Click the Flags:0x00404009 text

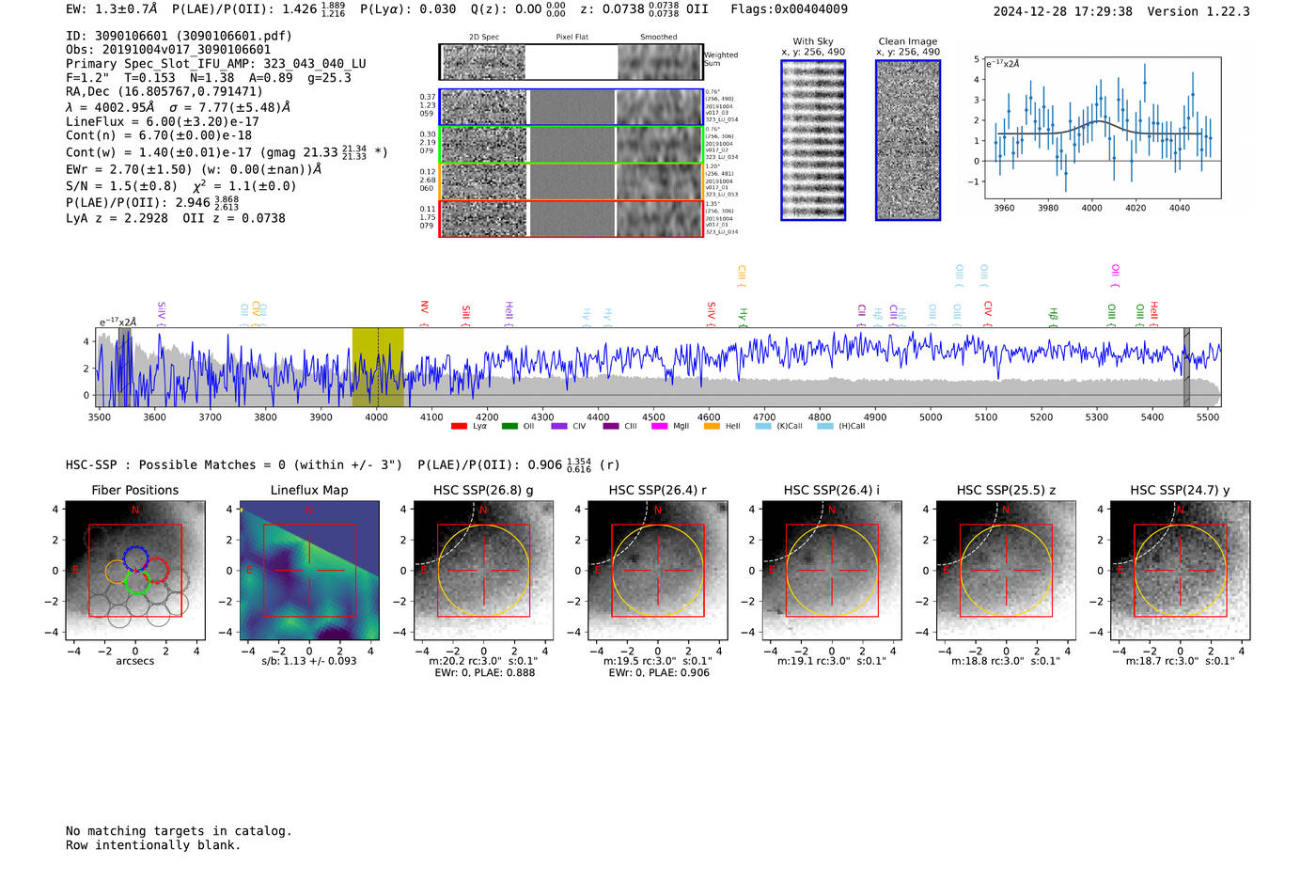click(x=789, y=8)
